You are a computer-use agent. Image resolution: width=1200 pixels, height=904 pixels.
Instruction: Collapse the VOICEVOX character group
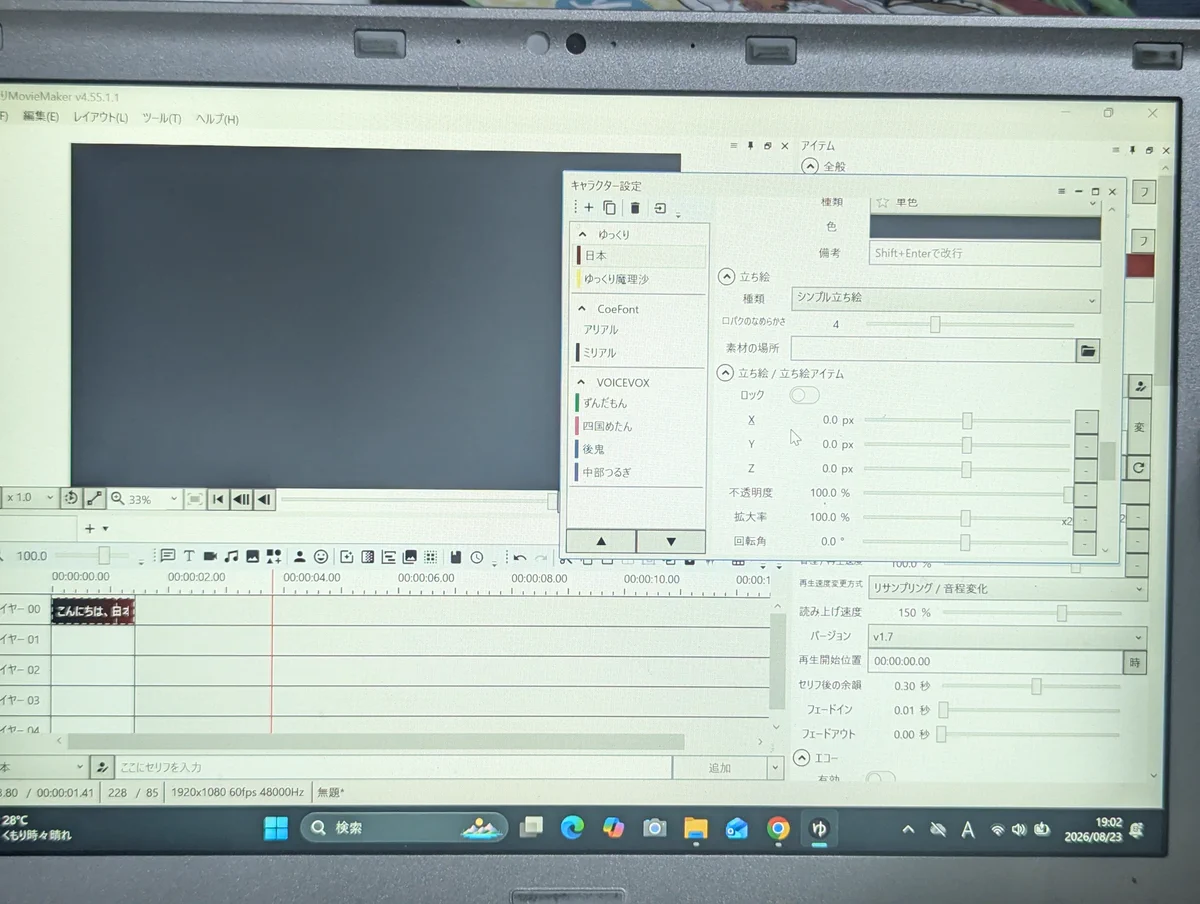pyautogui.click(x=583, y=382)
